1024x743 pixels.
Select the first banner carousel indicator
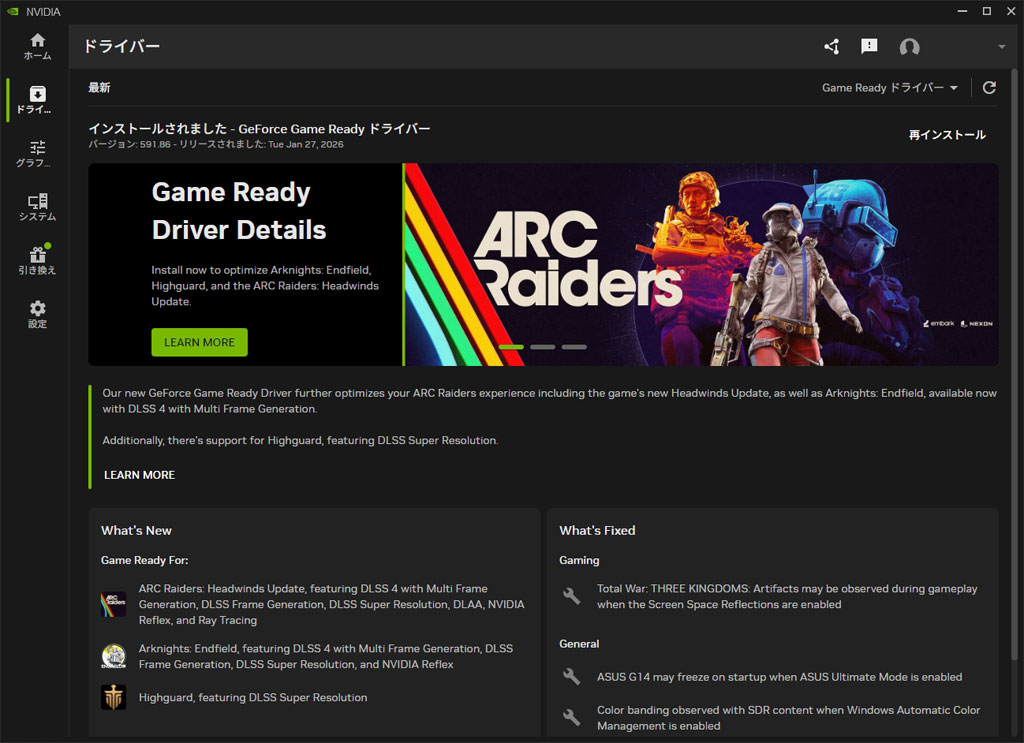coord(511,347)
